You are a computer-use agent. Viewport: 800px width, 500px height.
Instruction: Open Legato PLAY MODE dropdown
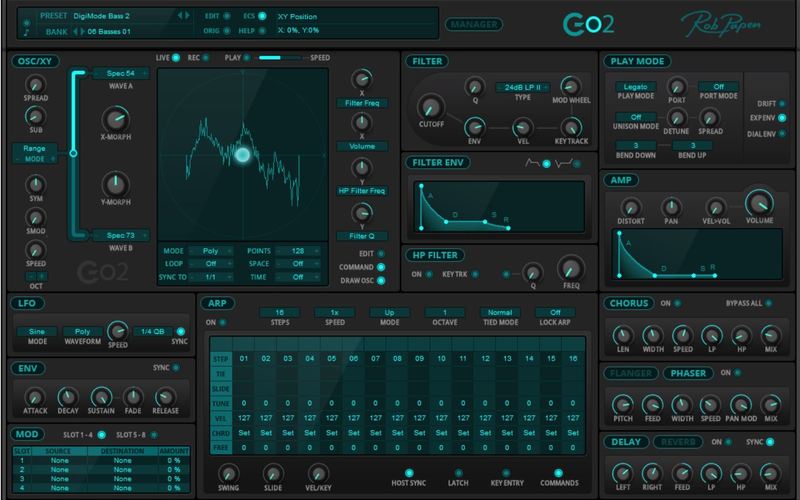click(x=636, y=87)
